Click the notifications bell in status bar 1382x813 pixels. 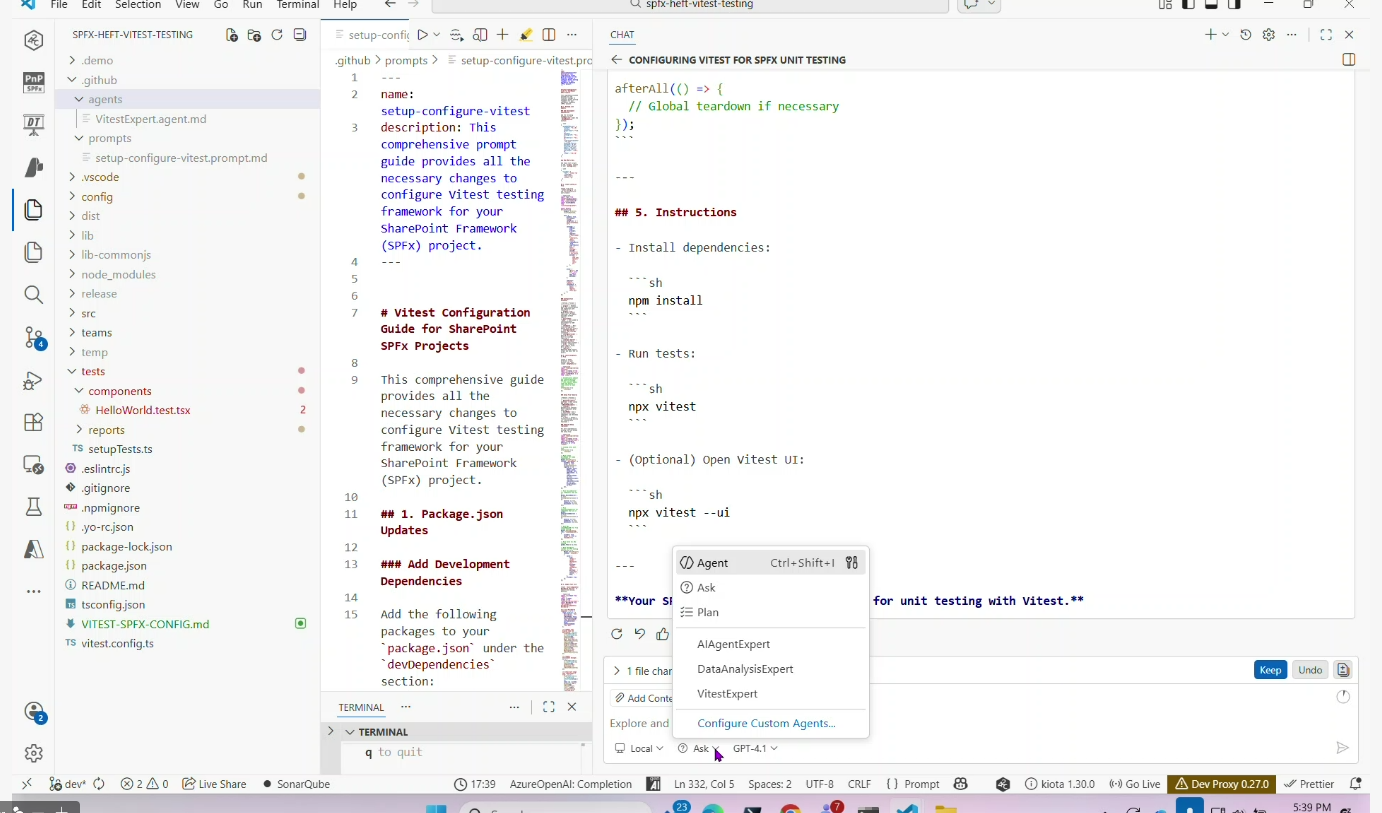pyautogui.click(x=1356, y=784)
